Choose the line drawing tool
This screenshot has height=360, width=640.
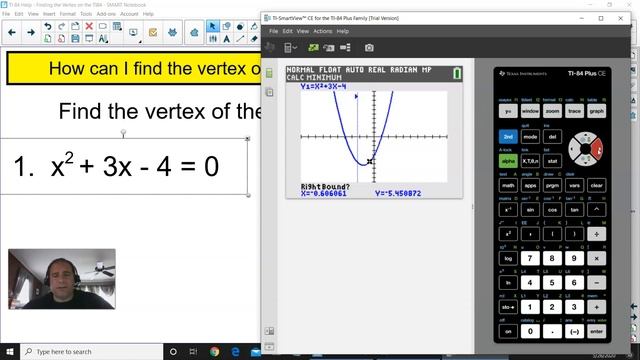[x=240, y=39]
